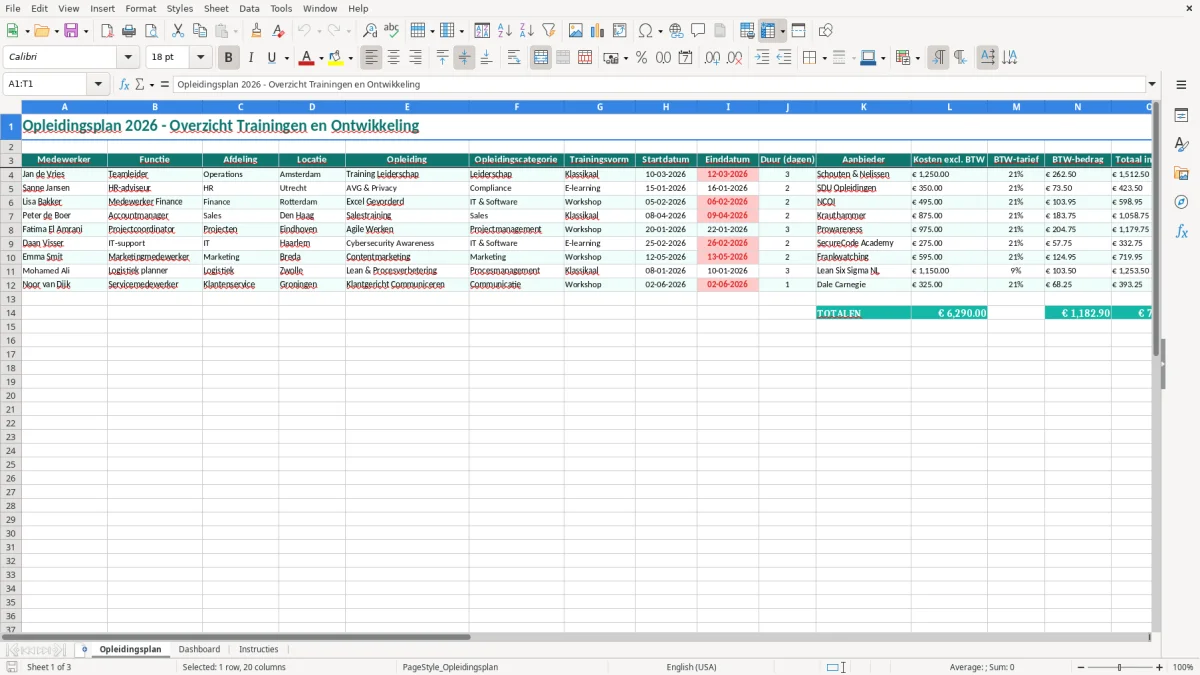Screen dimensions: 1200x675
Task: Toggle Wrap Text
Action: (514, 58)
